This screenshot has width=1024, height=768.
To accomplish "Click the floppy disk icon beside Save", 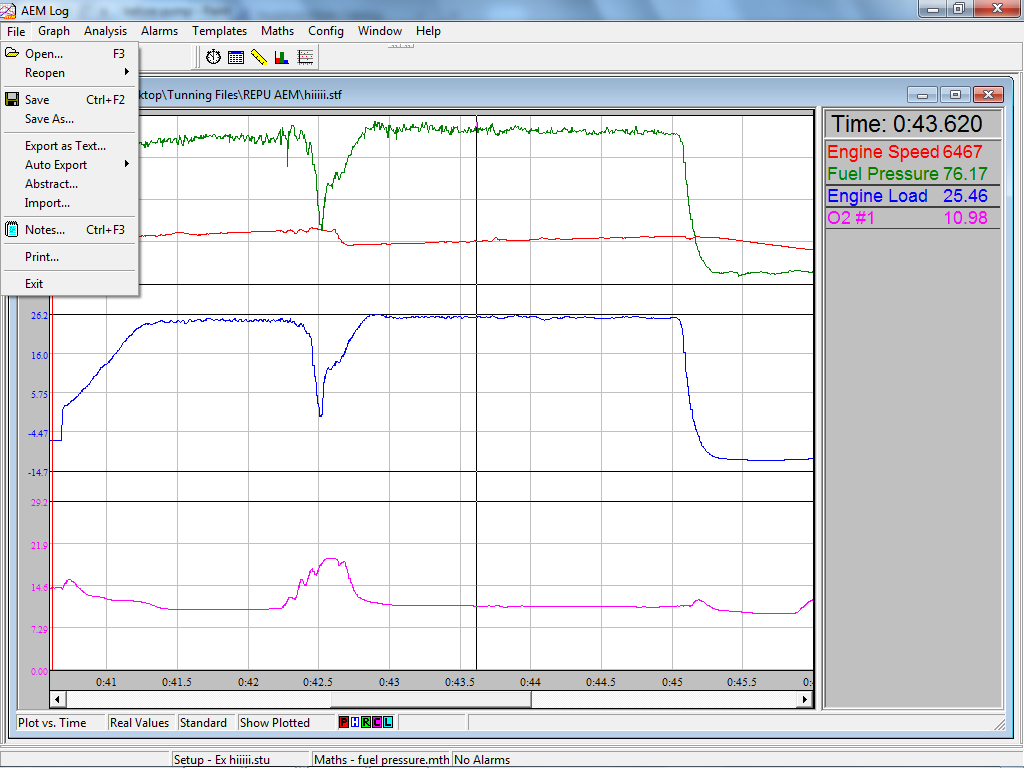I will pyautogui.click(x=12, y=99).
